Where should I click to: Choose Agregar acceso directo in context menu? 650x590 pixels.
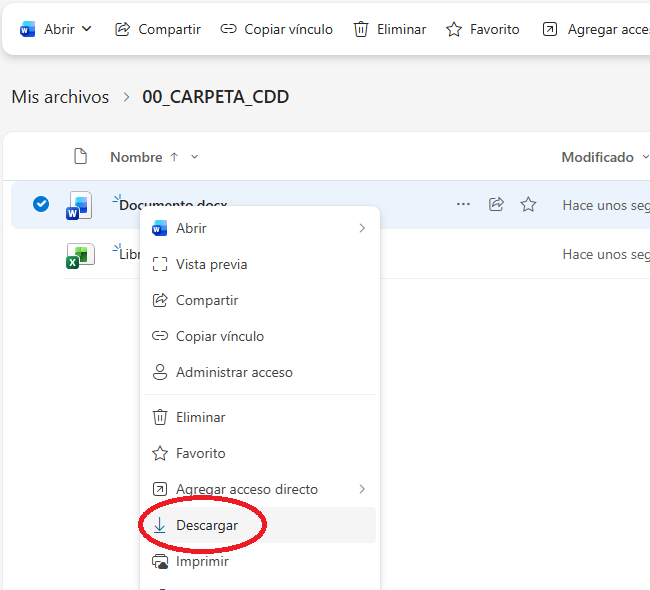pyautogui.click(x=260, y=489)
